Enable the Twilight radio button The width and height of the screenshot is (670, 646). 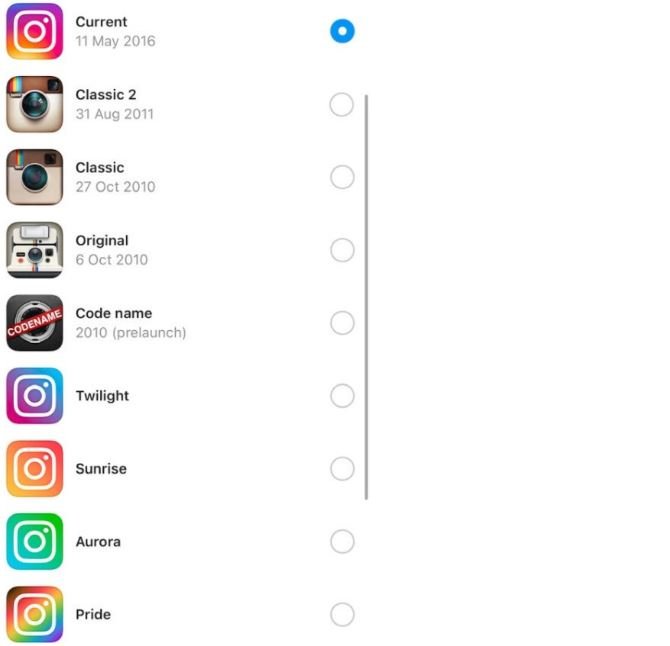(x=342, y=396)
